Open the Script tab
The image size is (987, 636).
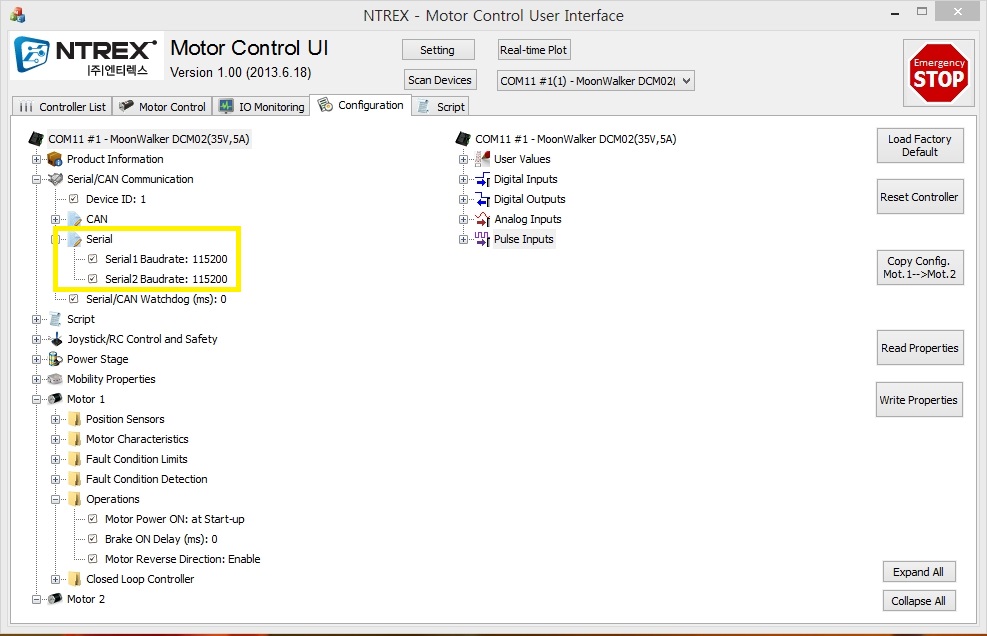[441, 107]
